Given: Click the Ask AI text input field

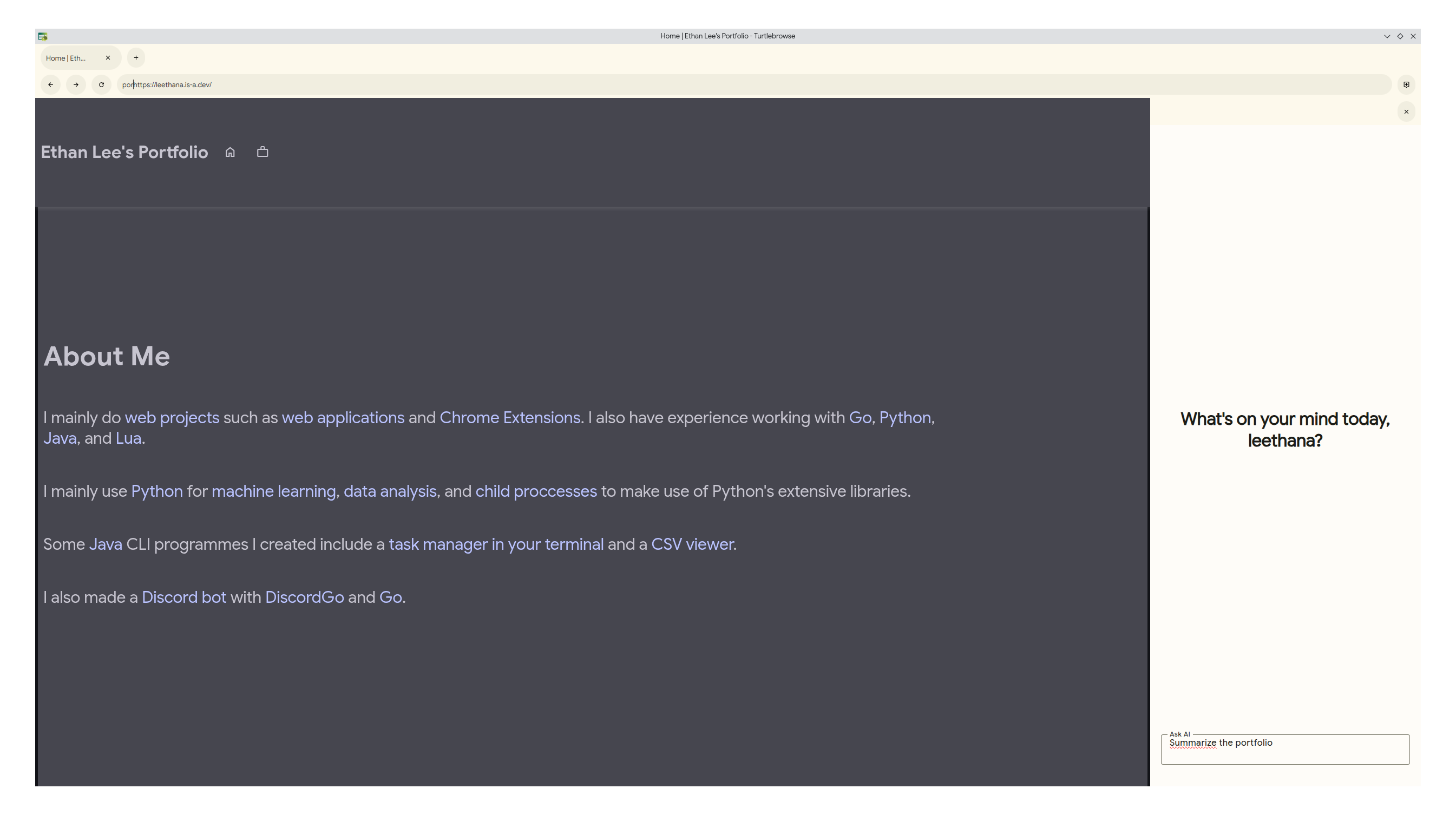Looking at the screenshot, I should (x=1285, y=750).
